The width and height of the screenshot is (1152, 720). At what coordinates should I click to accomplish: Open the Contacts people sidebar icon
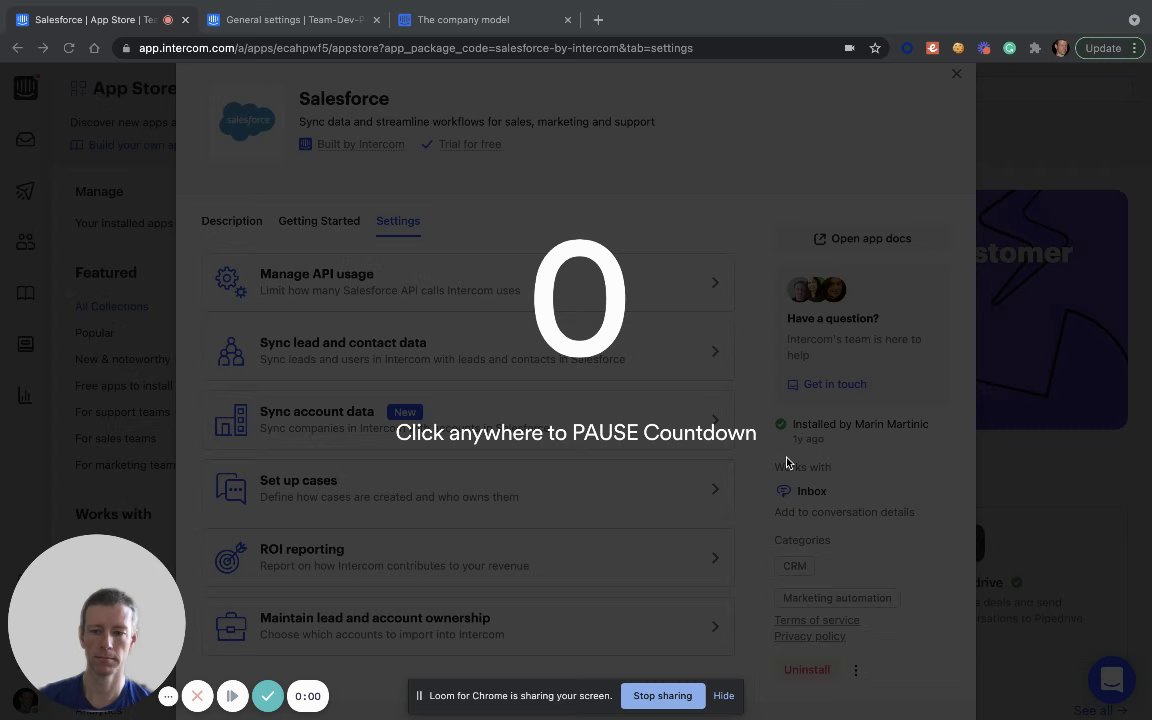(x=26, y=242)
